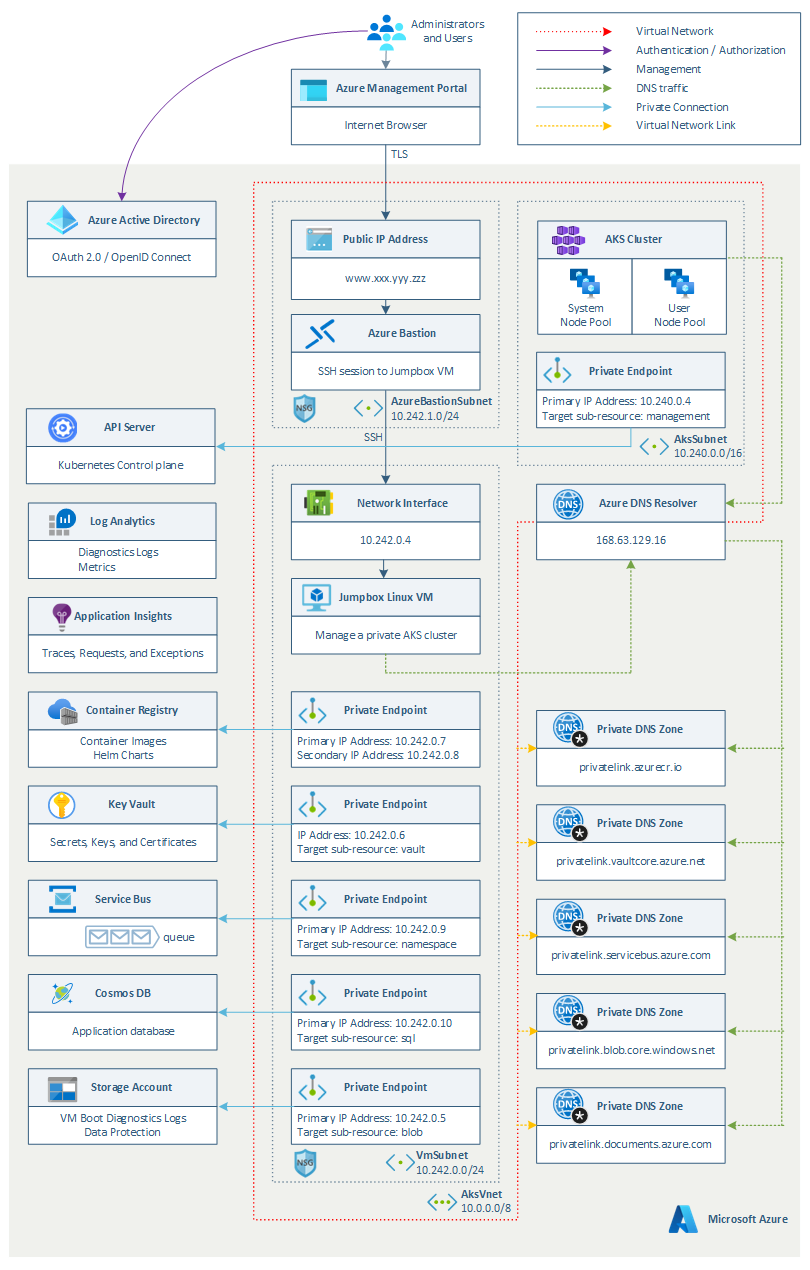Click the NSG shield in AzureBastionSubnet
The height and width of the screenshot is (1270, 810).
305,408
